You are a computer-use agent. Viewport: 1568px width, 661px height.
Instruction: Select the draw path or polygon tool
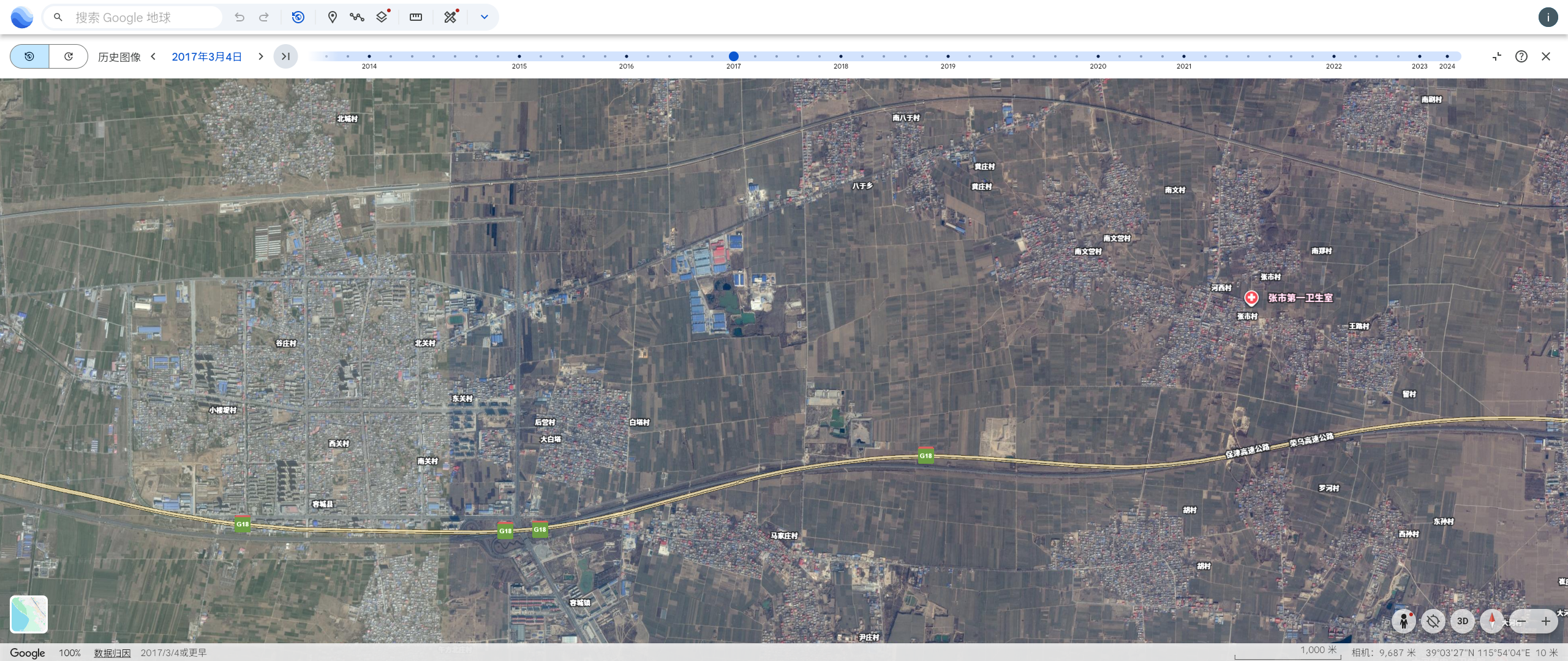(357, 17)
